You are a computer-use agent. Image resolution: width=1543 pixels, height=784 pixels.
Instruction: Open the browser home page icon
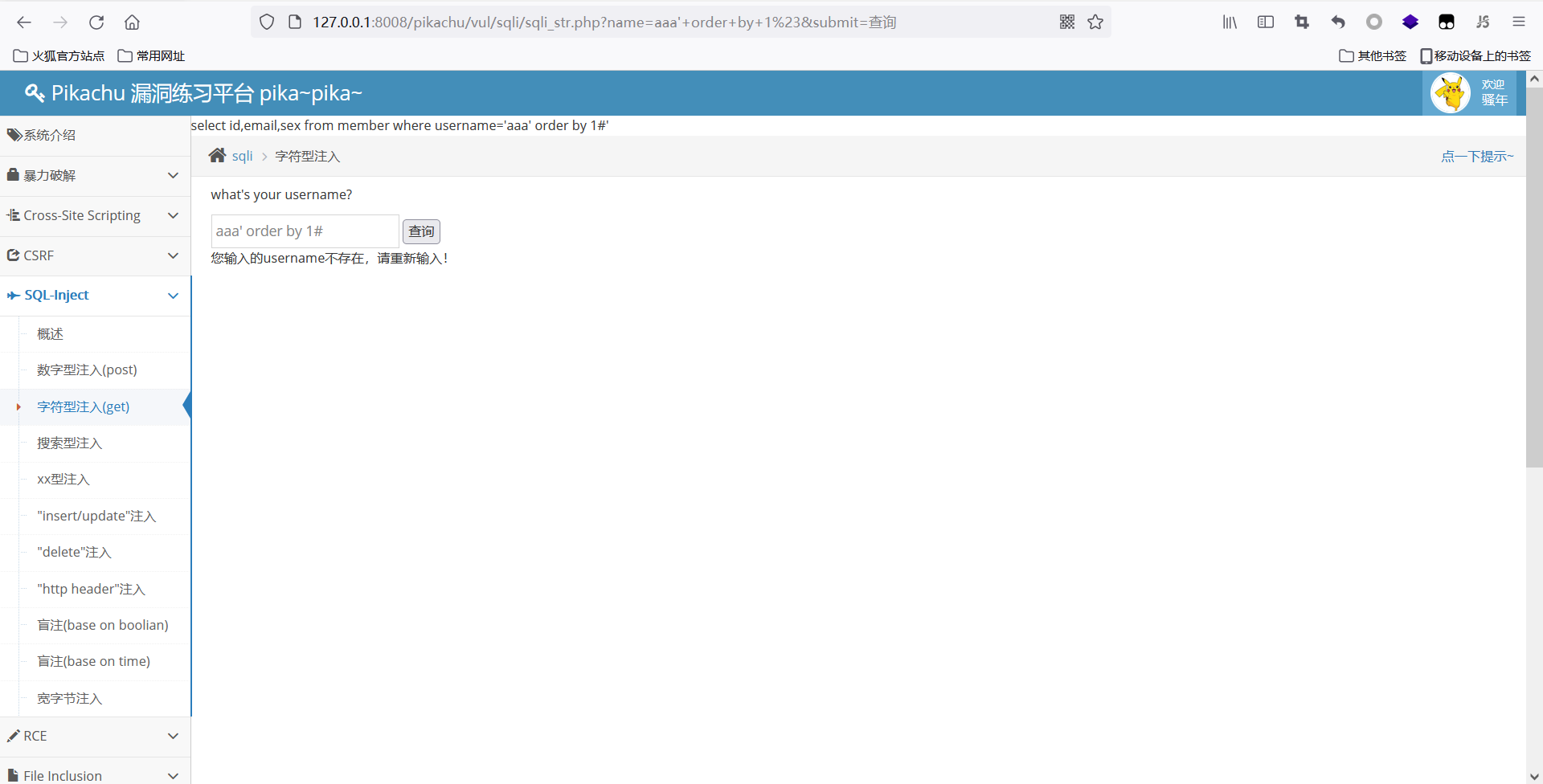point(133,22)
